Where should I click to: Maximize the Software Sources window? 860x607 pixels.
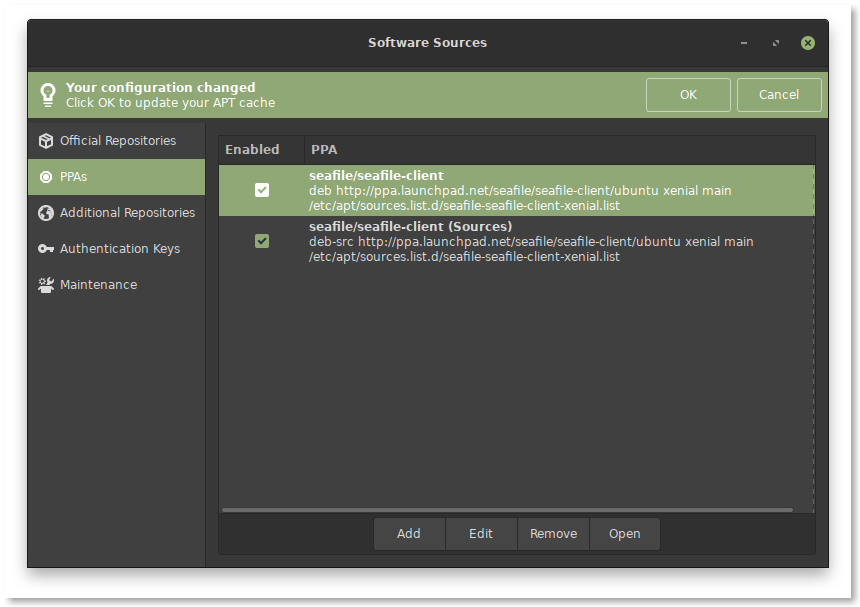coord(776,43)
